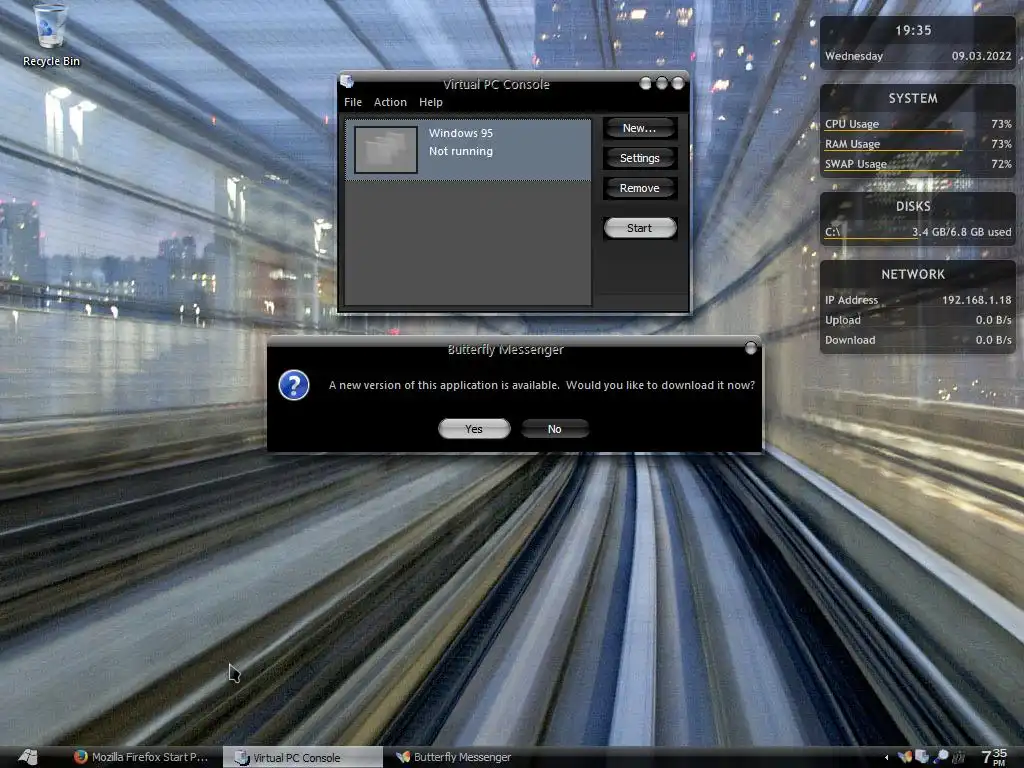Click Yes to download the new version
The image size is (1024, 768).
coord(474,429)
